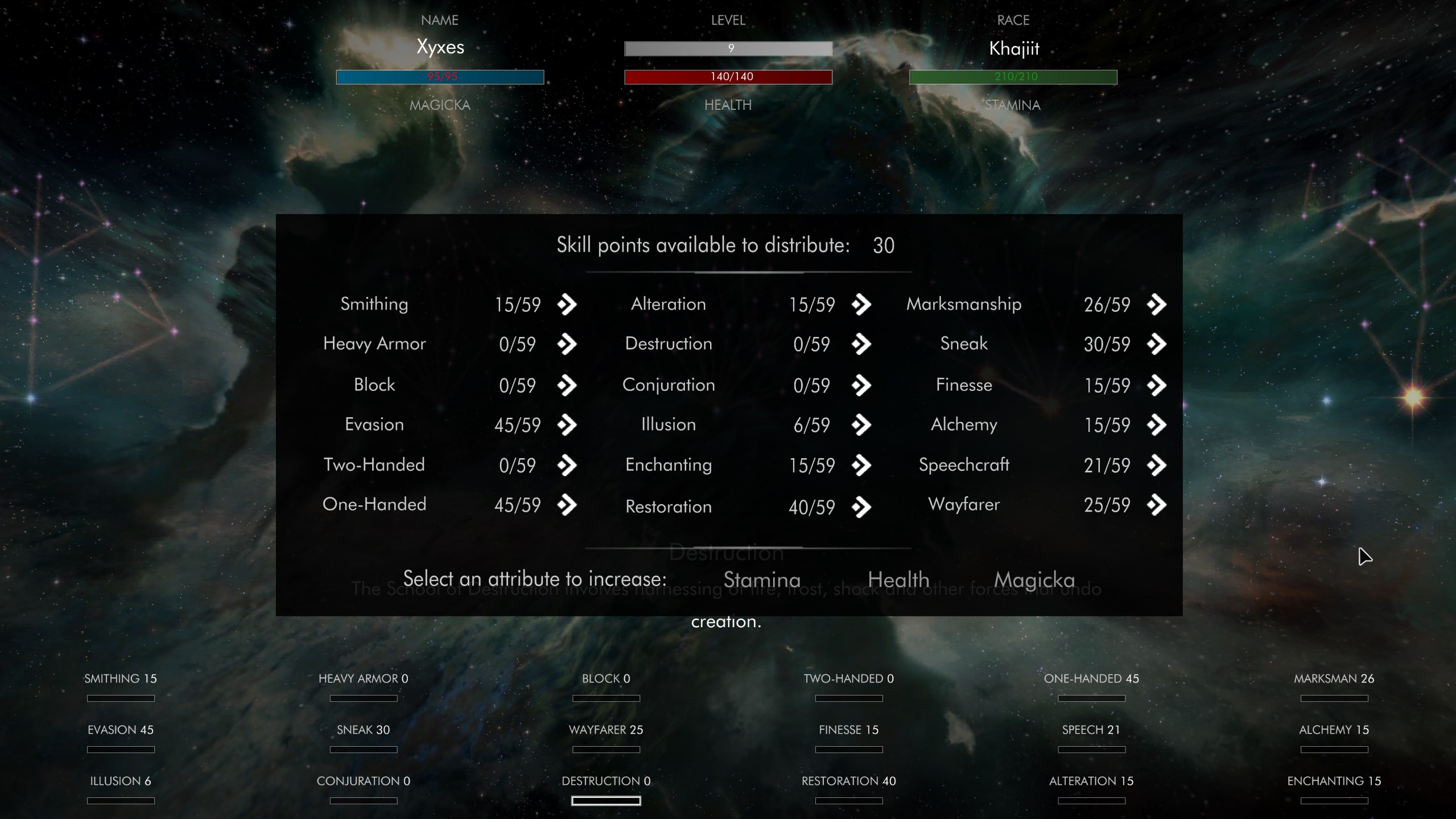Choose Magicka as attribute to increase
The image size is (1456, 819).
point(1034,579)
